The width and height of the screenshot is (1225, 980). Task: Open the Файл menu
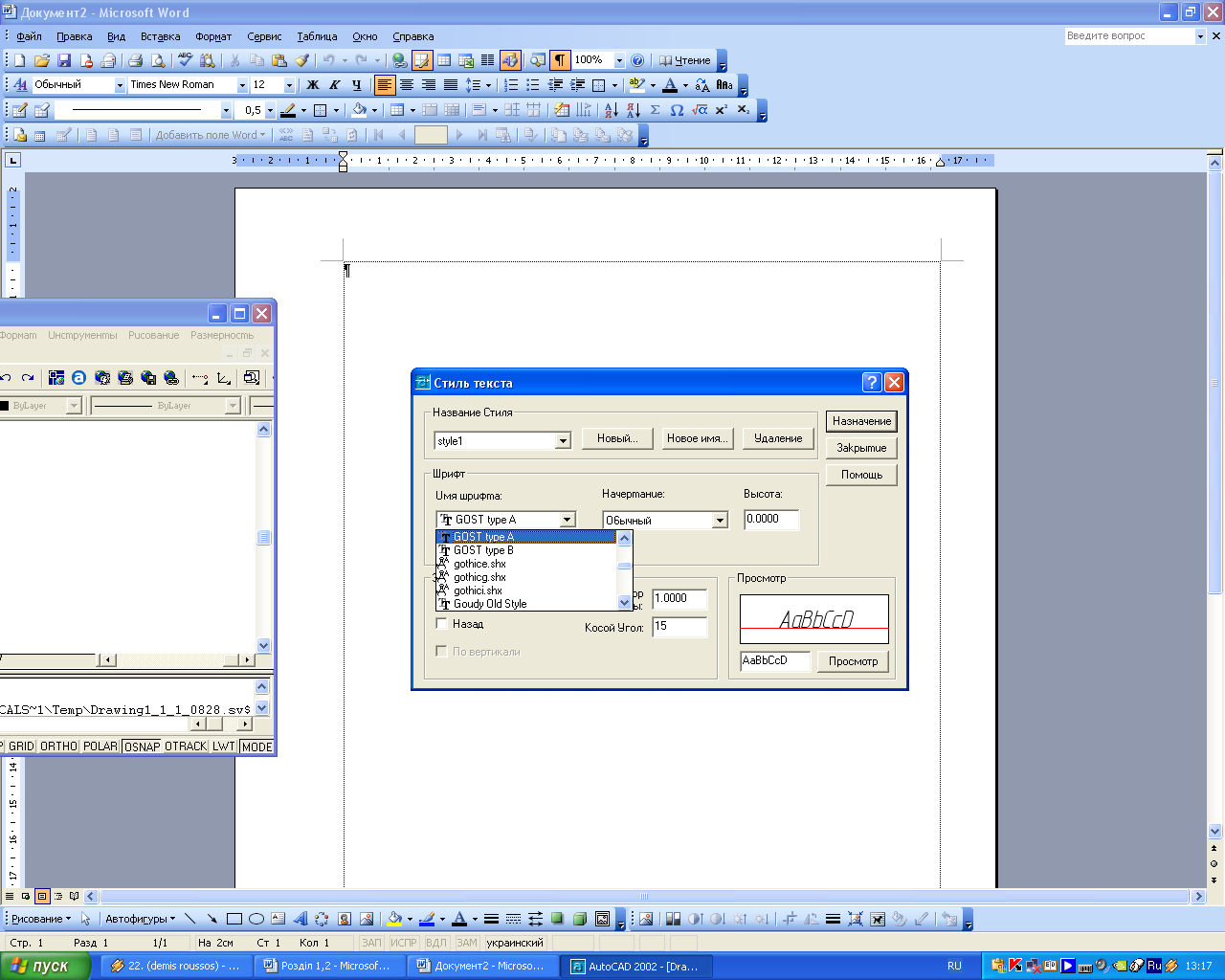[29, 36]
